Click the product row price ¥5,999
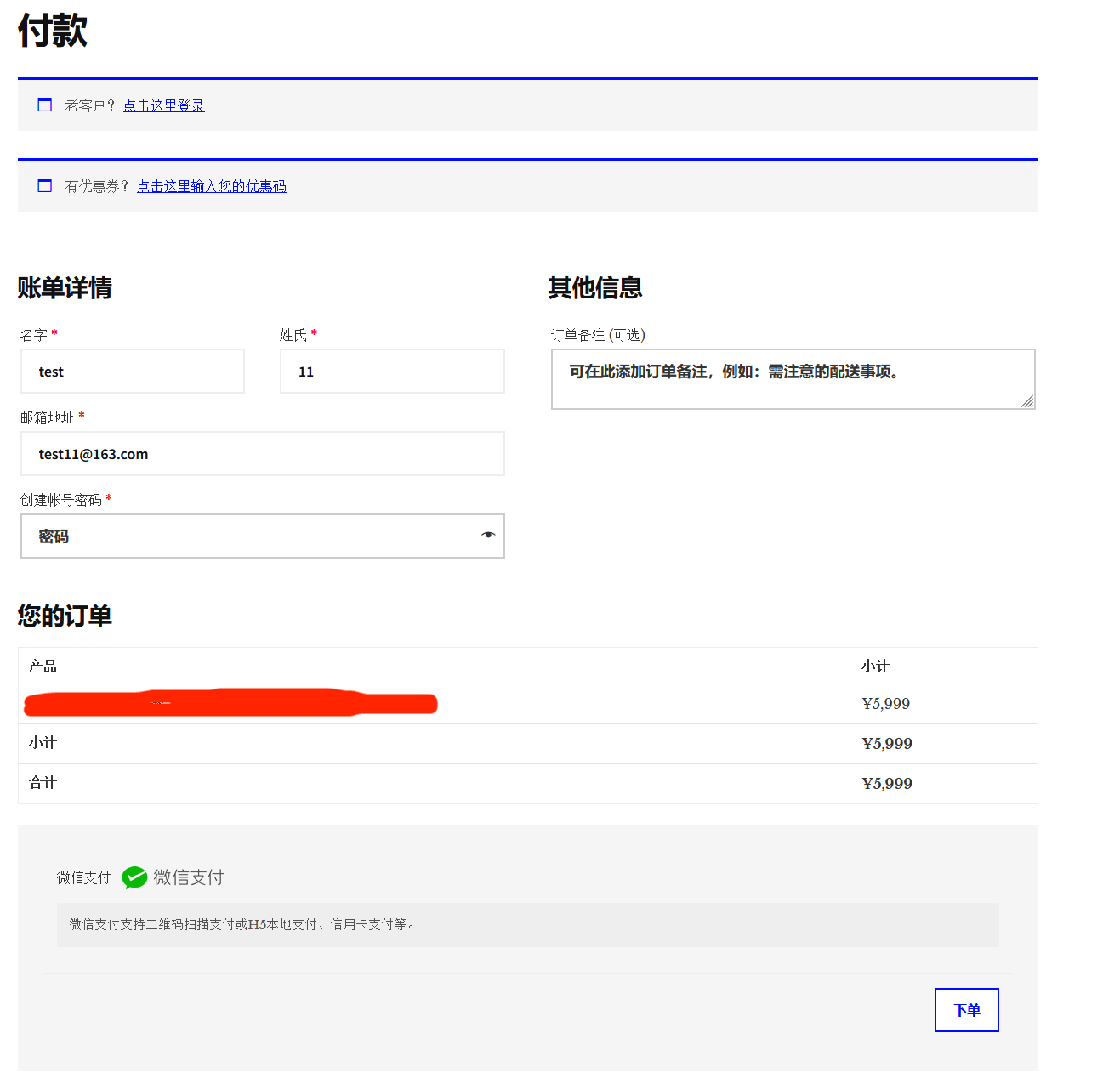The height and width of the screenshot is (1078, 1120). [x=886, y=704]
